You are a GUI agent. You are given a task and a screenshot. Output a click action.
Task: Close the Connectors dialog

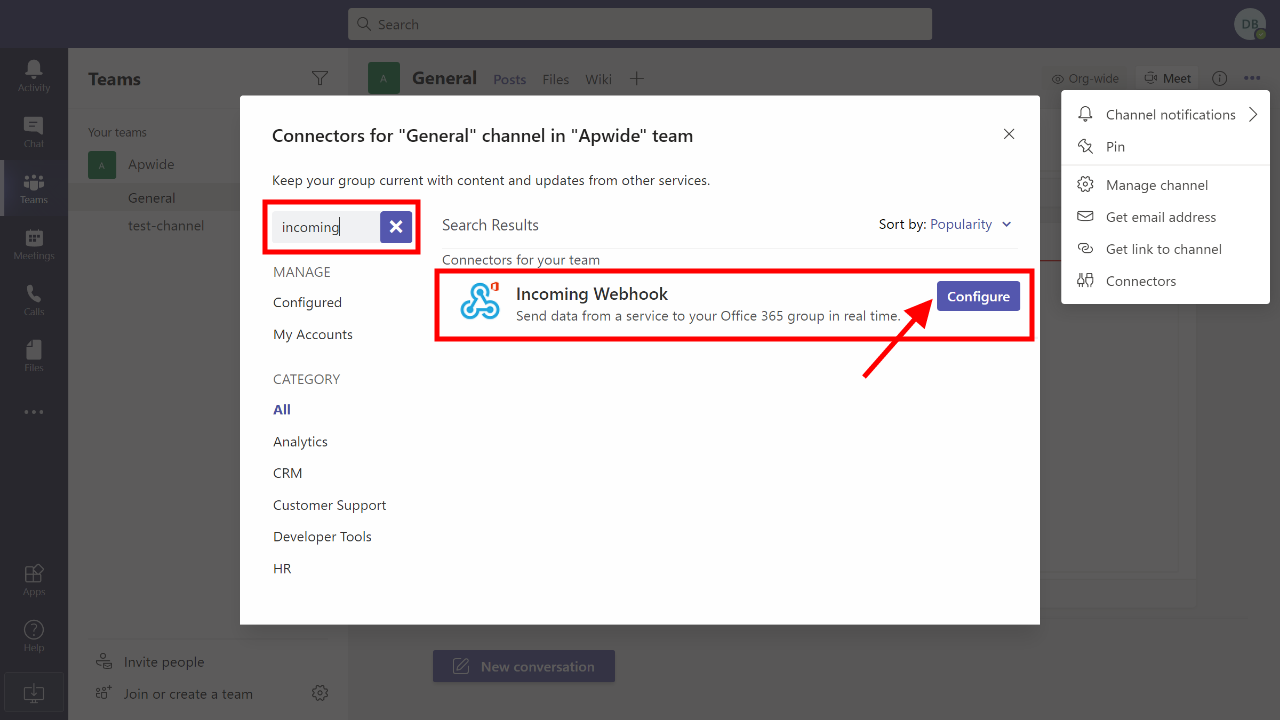tap(1009, 134)
